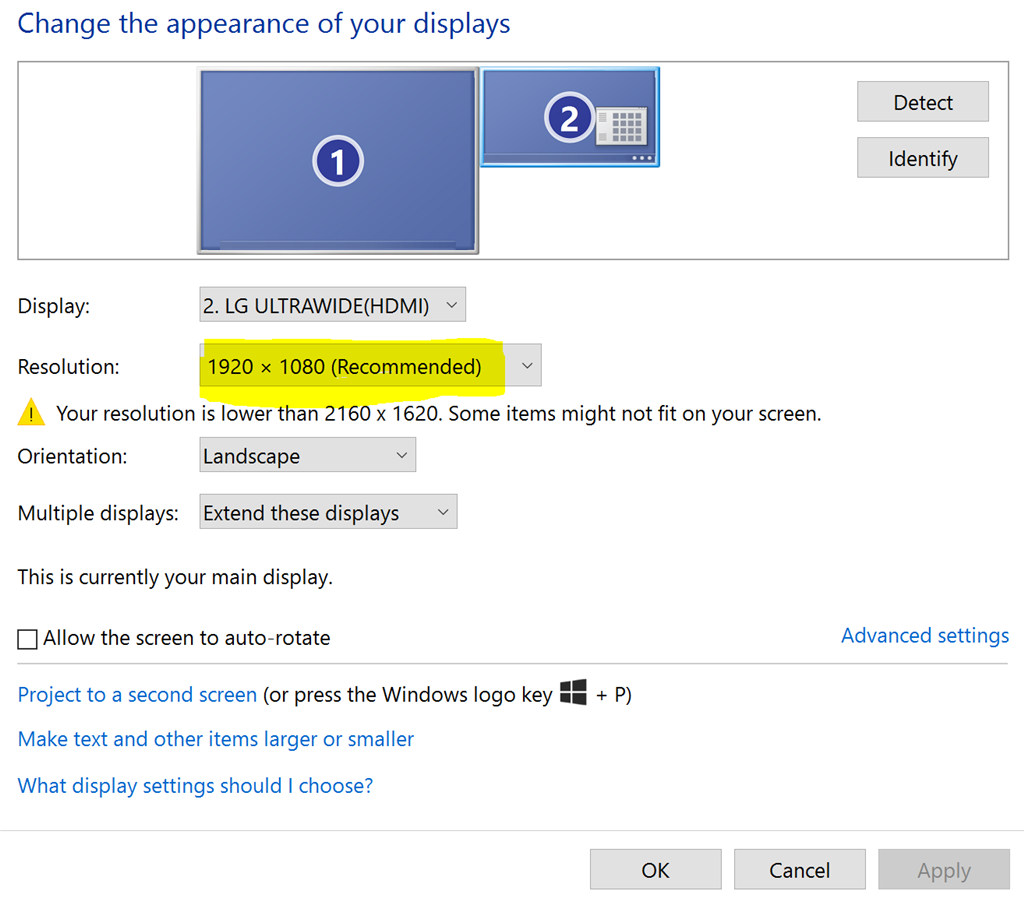Open What display settings should I choose link

click(x=195, y=786)
